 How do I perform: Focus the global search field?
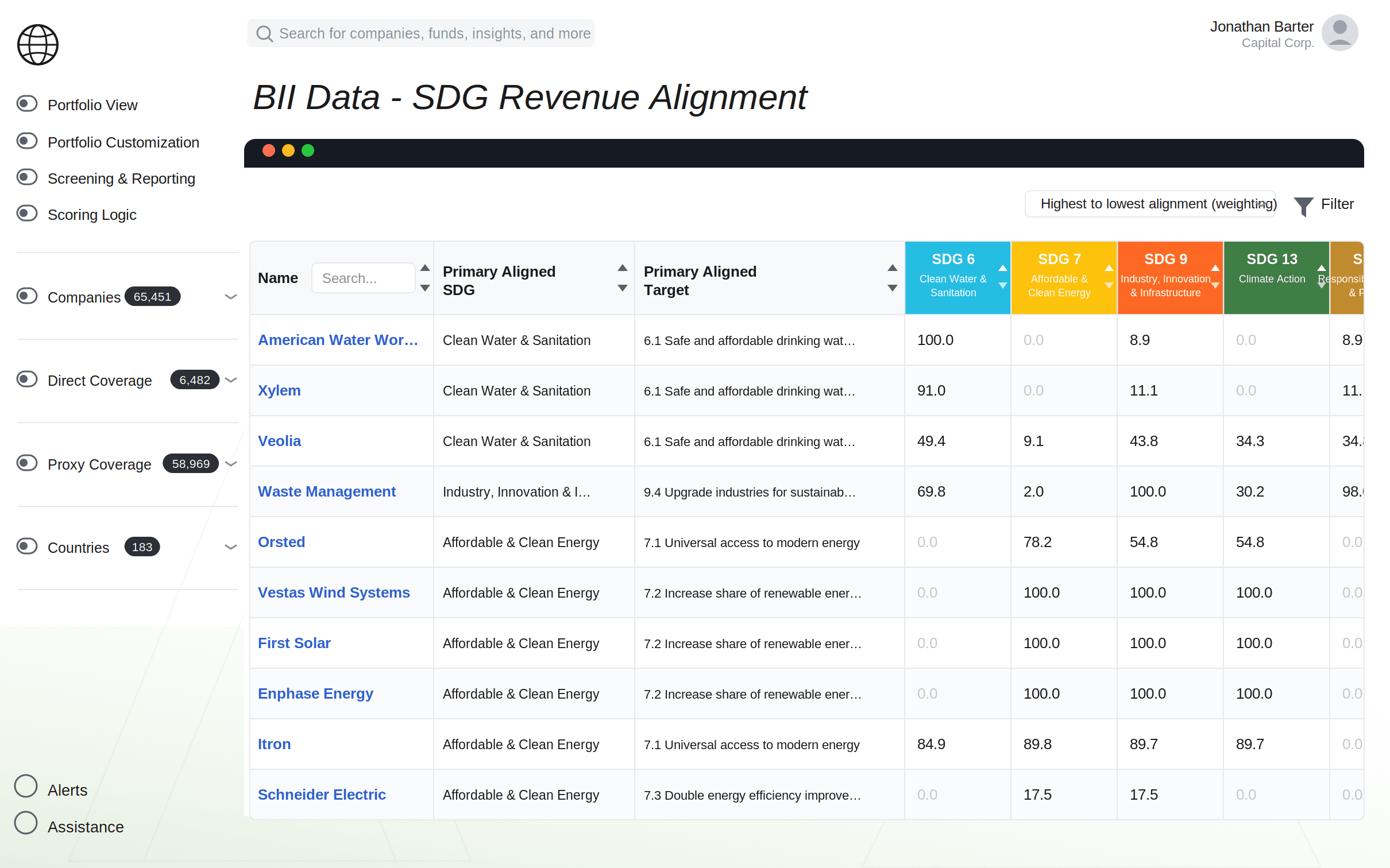[420, 33]
